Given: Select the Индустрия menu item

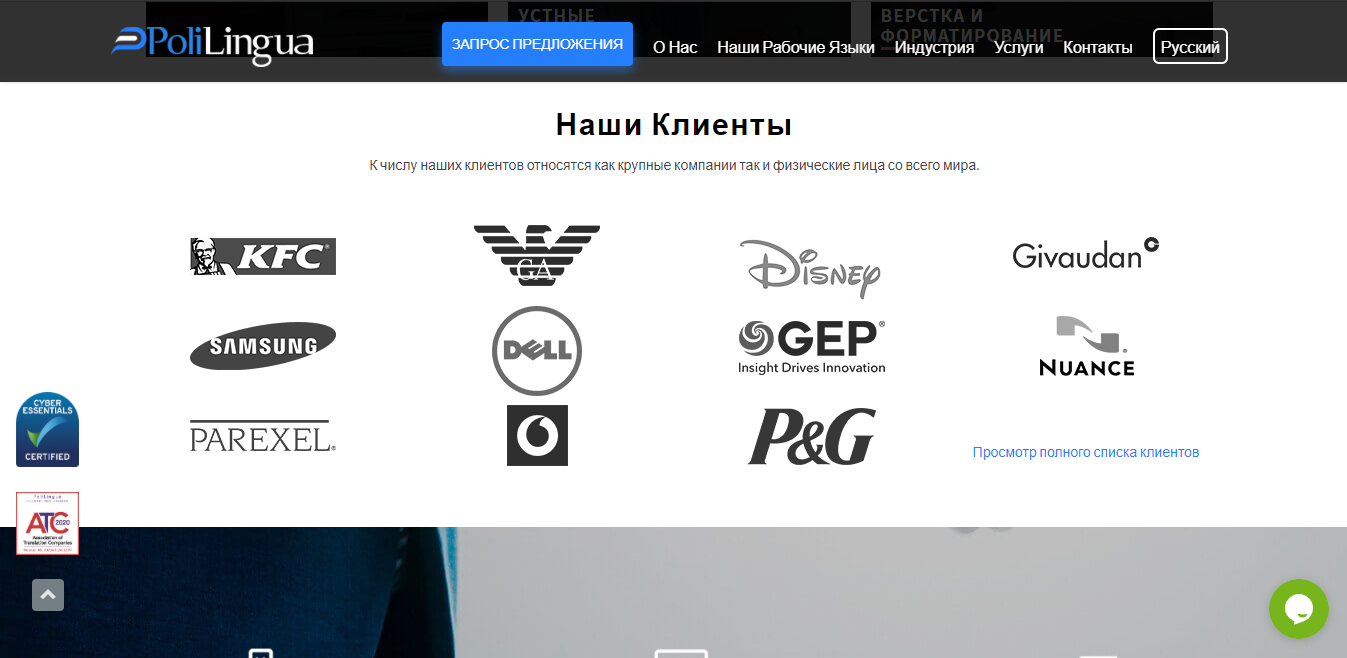Looking at the screenshot, I should pyautogui.click(x=934, y=47).
